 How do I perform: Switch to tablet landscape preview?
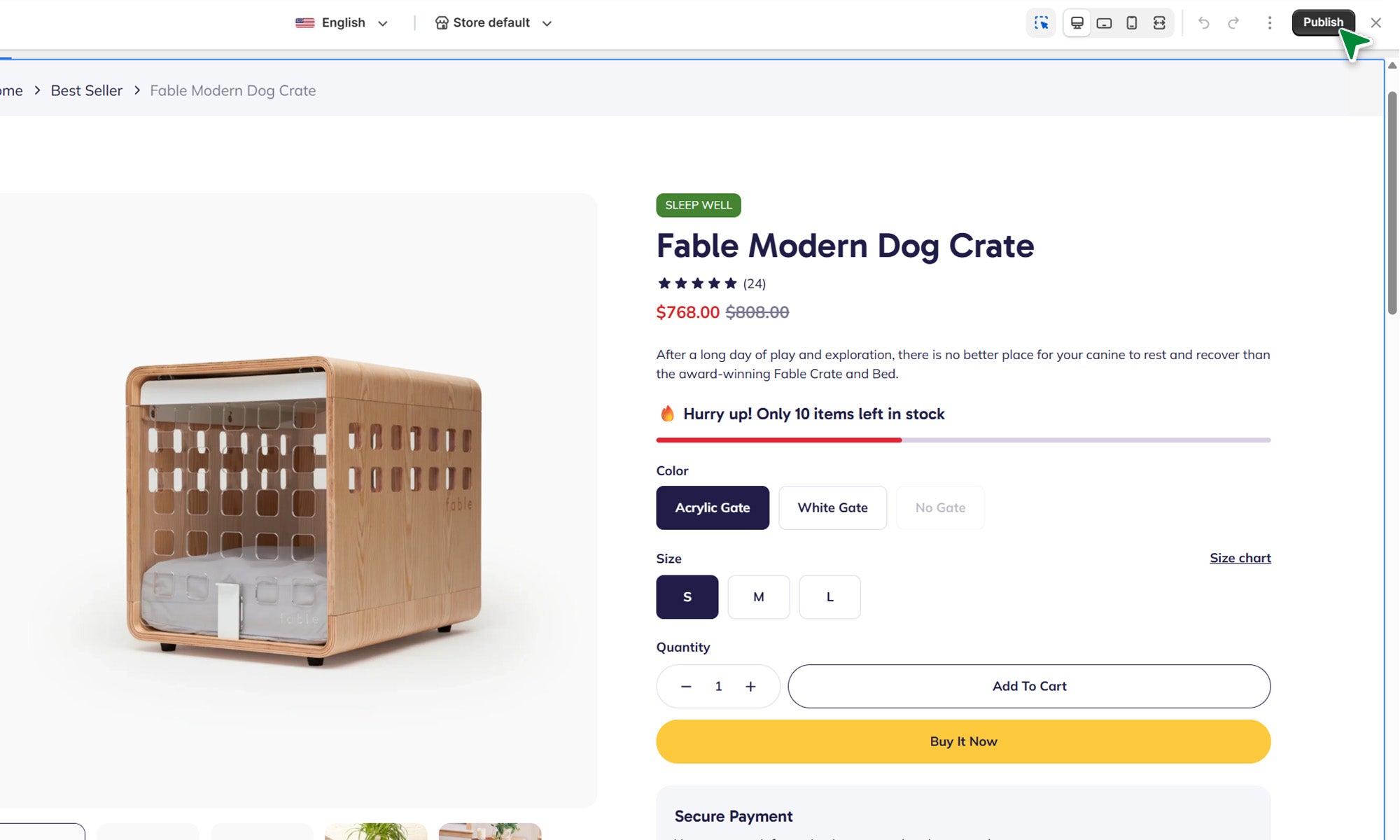pyautogui.click(x=1104, y=23)
